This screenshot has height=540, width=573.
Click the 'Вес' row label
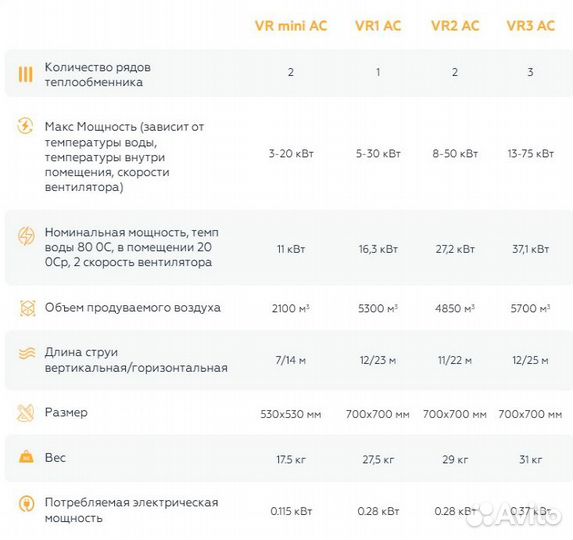click(x=55, y=457)
